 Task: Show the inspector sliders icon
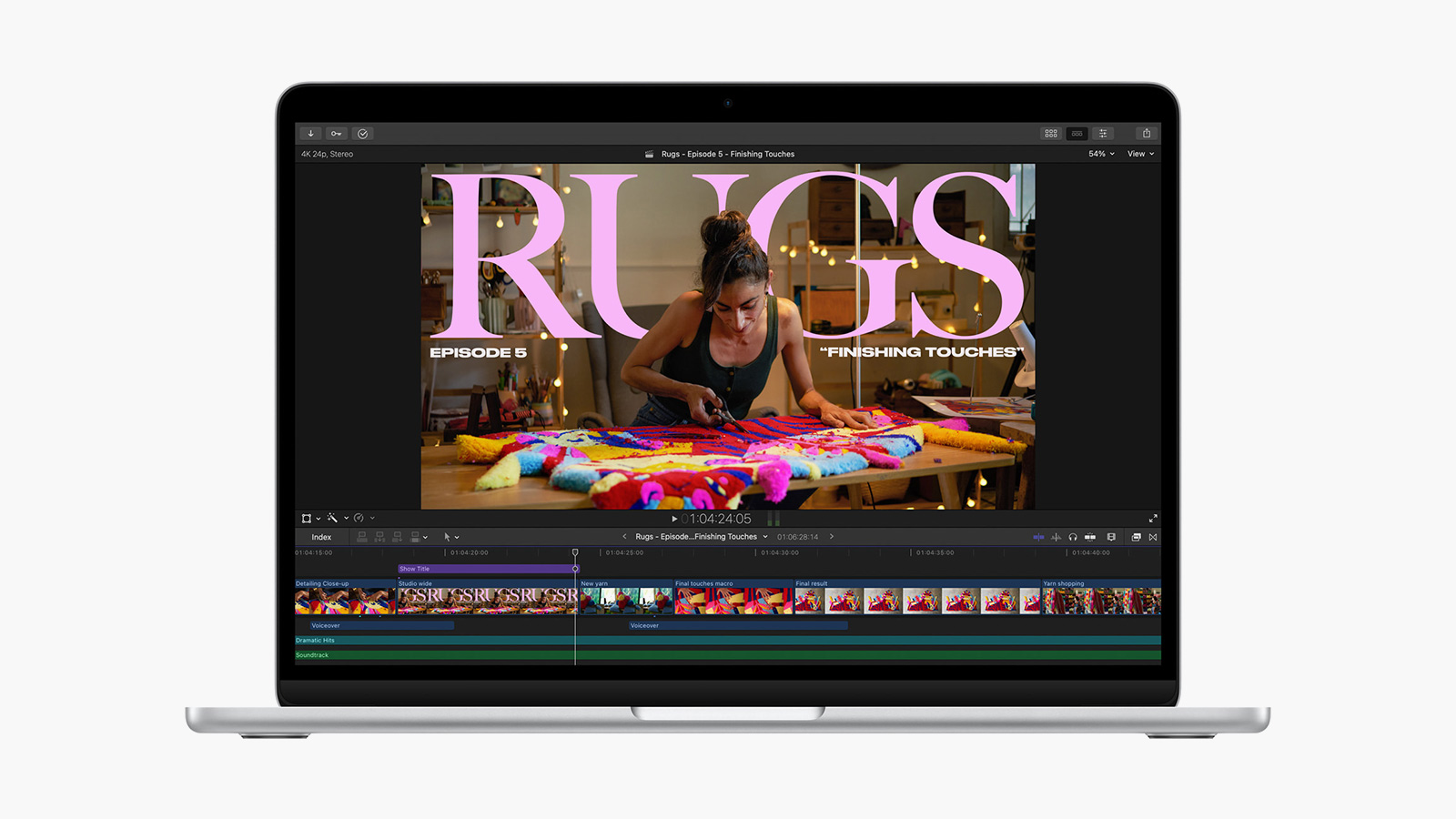coord(1103,134)
